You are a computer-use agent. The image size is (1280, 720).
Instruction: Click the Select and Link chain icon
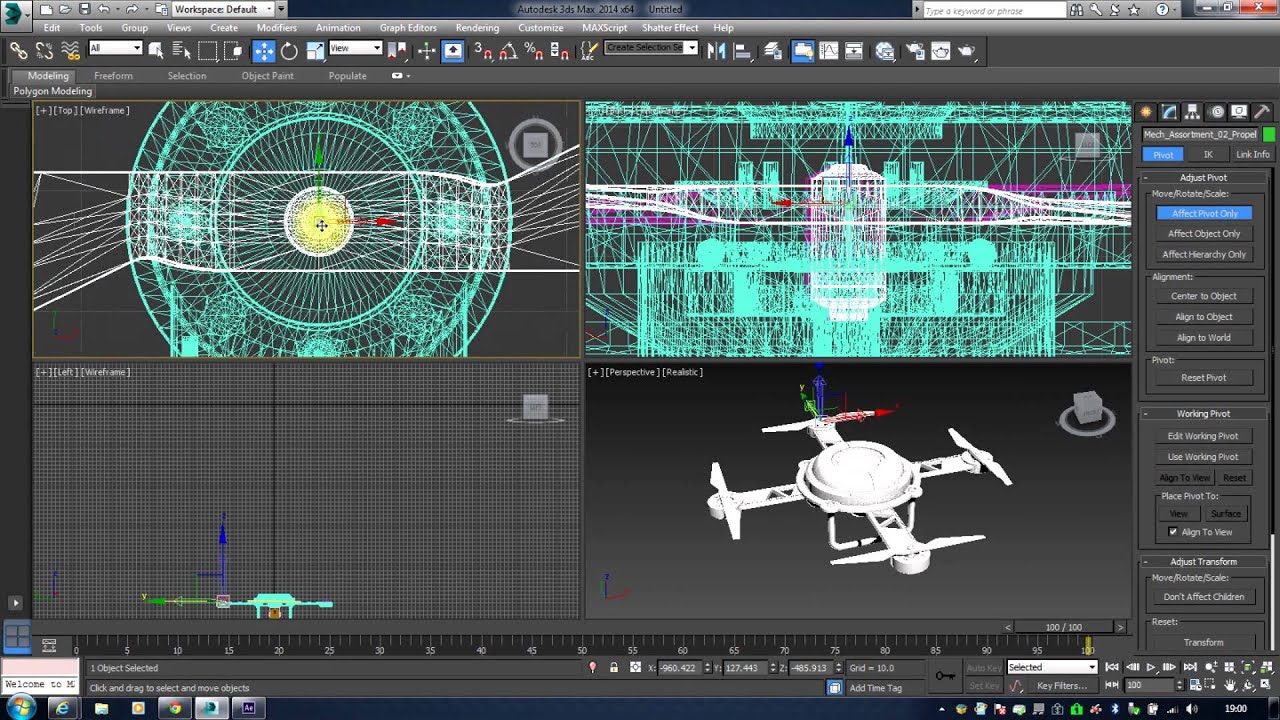[18, 50]
